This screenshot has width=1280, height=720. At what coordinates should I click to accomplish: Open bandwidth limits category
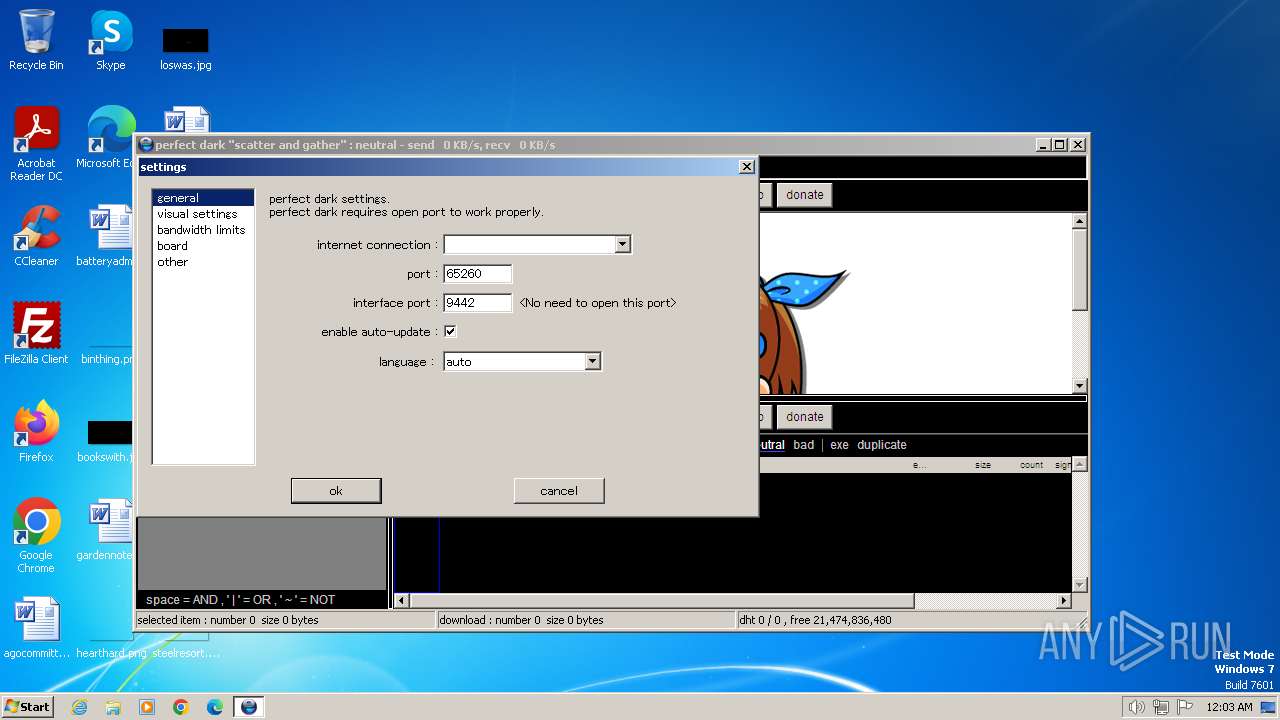pos(201,230)
